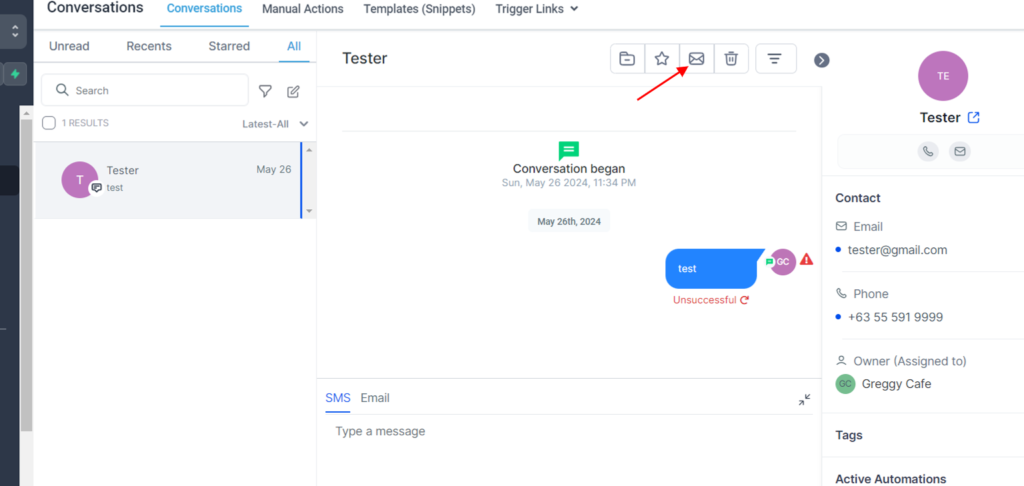Screen dimensions: 1024x486
Task: Open the Trigger Links dropdown menu
Action: click(x=537, y=9)
